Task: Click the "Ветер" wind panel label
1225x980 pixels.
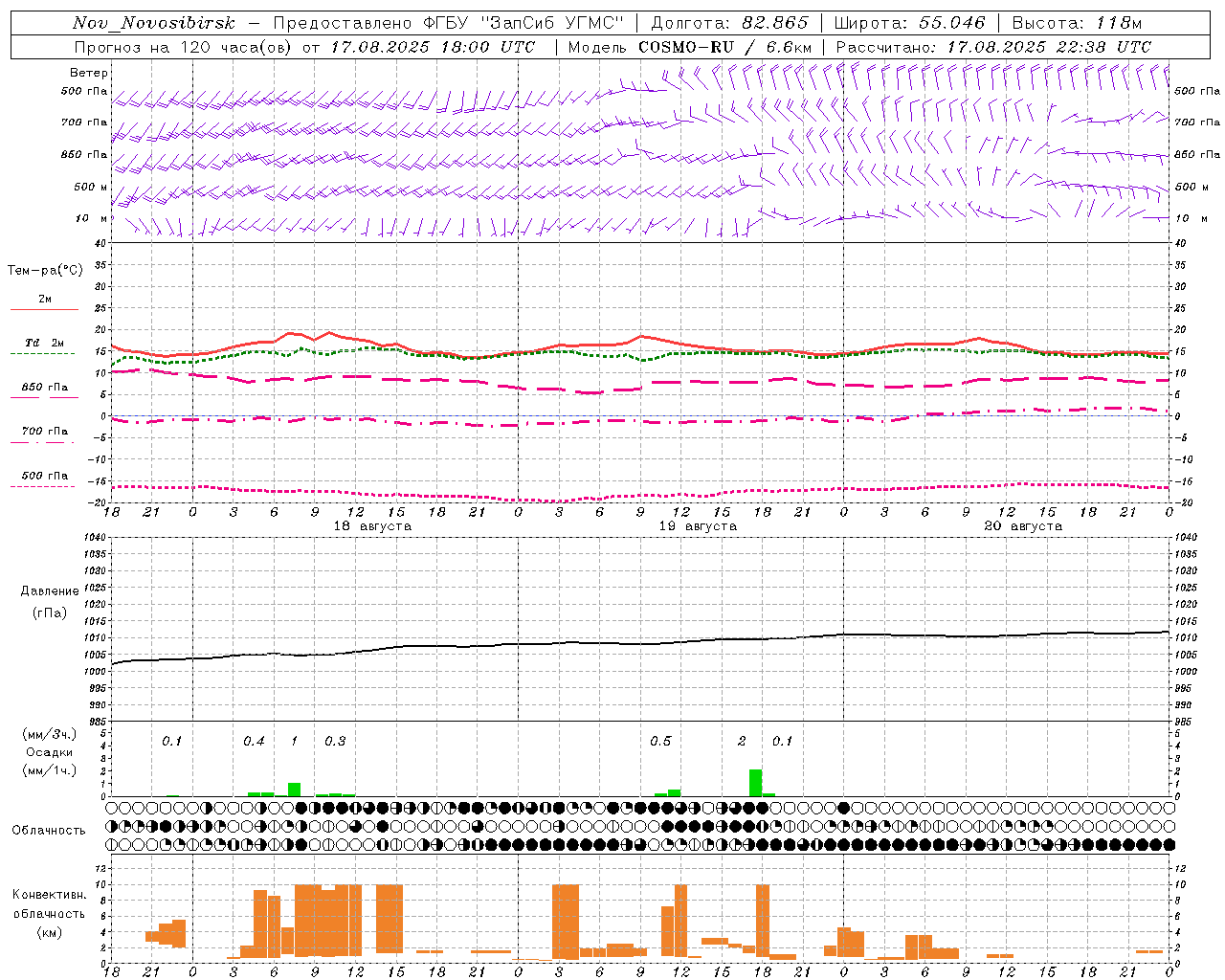Action: (89, 73)
